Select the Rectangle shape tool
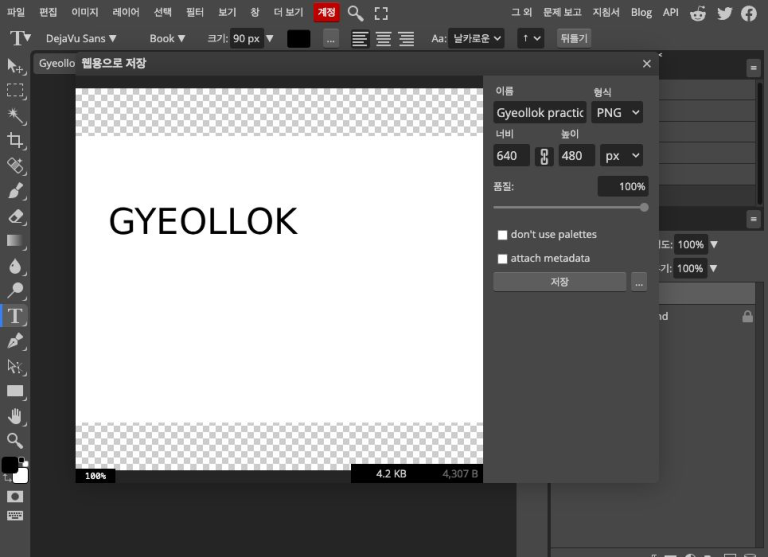The width and height of the screenshot is (768, 557). tap(15, 391)
